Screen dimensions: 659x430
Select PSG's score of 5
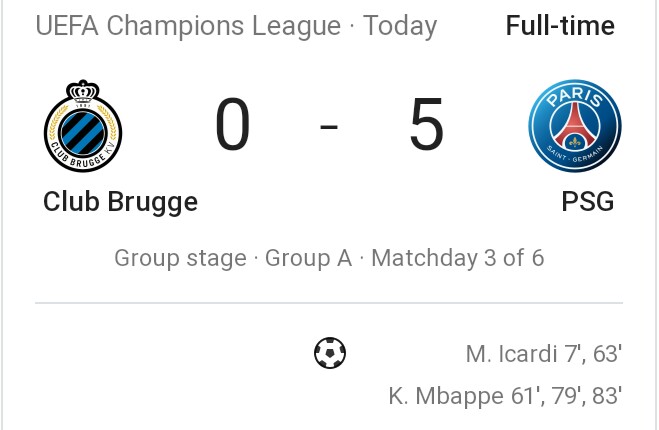point(426,128)
